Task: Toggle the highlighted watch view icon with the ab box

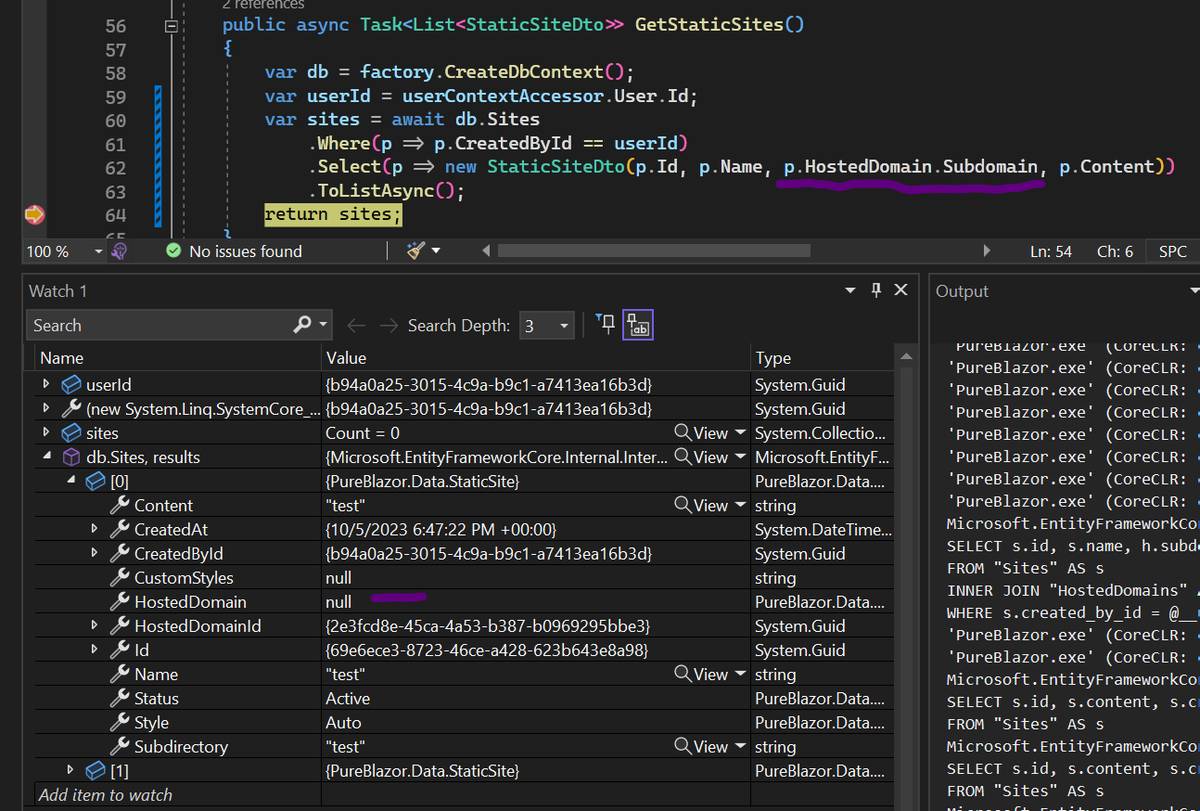Action: [x=638, y=325]
